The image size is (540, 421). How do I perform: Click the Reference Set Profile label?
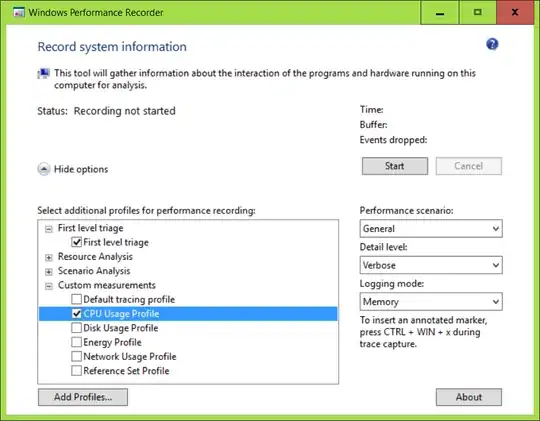pyautogui.click(x=126, y=371)
